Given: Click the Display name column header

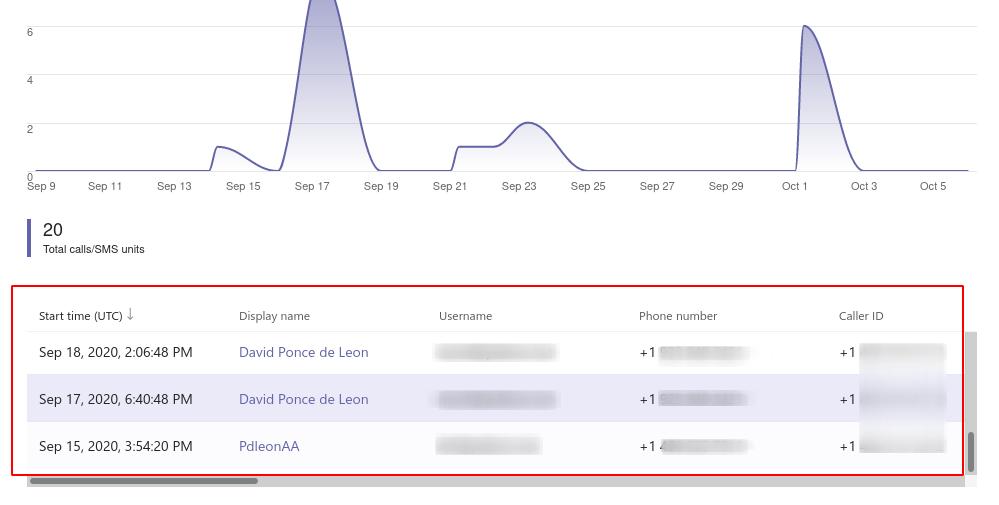Looking at the screenshot, I should click(x=274, y=316).
